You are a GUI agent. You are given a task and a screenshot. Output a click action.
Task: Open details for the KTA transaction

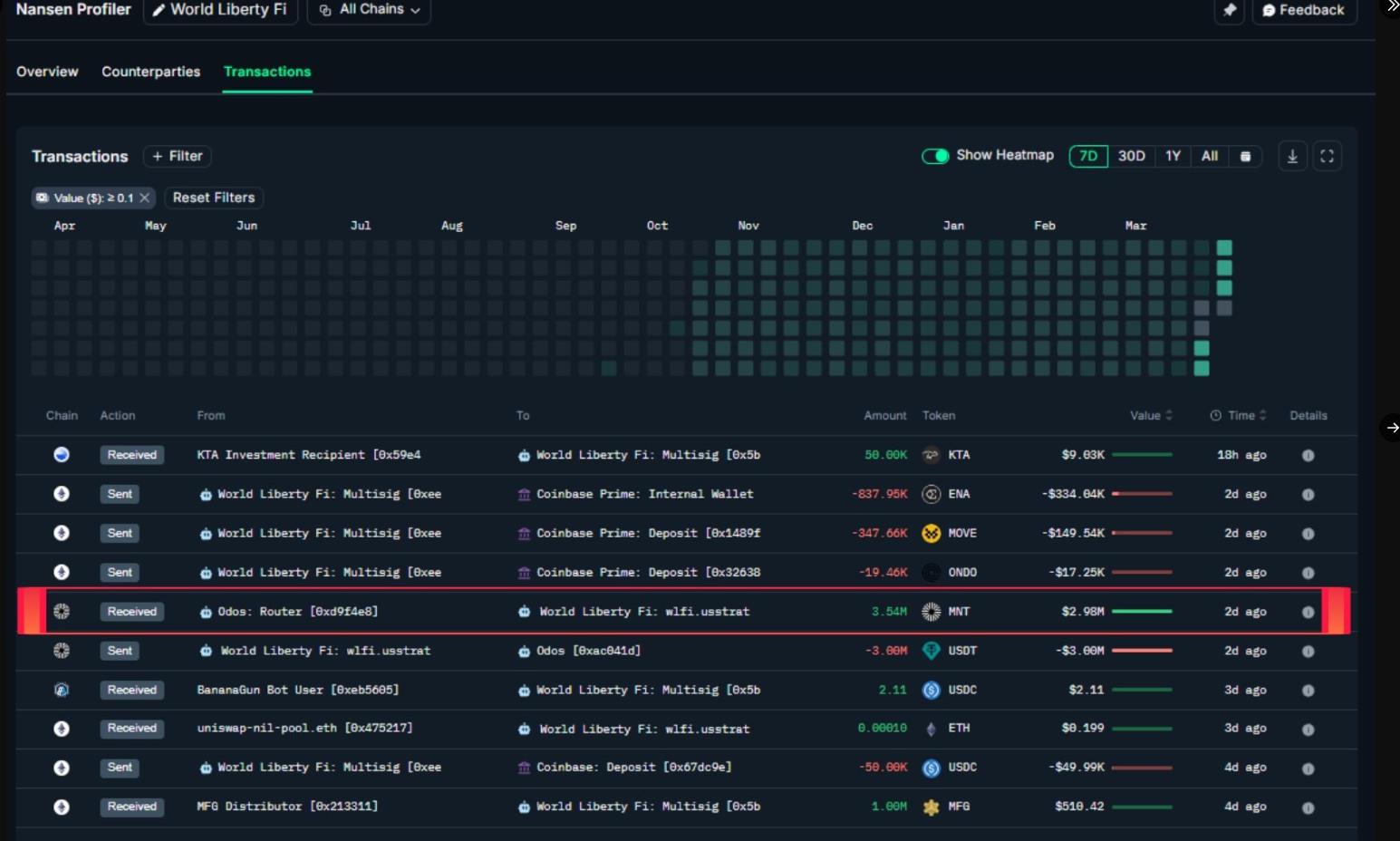click(1308, 455)
